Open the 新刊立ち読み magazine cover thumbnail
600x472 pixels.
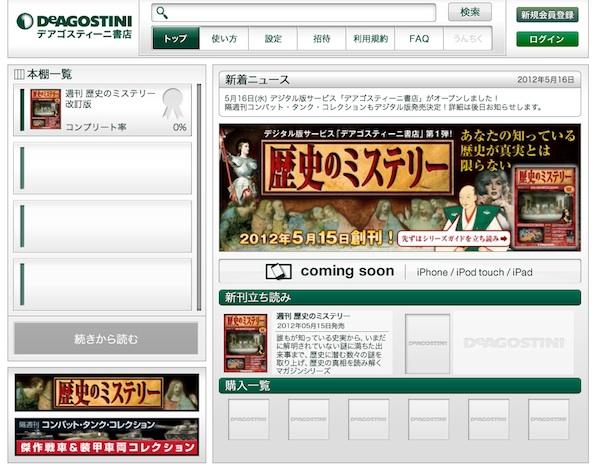[248, 341]
